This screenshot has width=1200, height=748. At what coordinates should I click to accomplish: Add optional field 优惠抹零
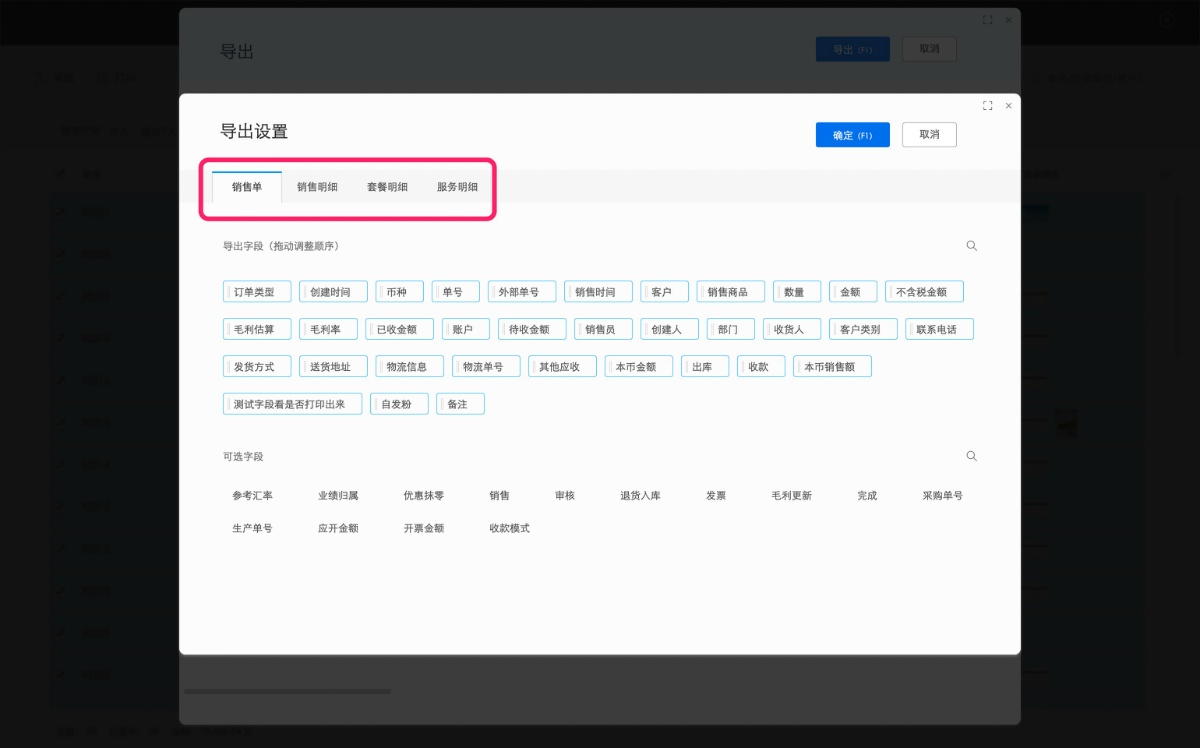click(424, 495)
